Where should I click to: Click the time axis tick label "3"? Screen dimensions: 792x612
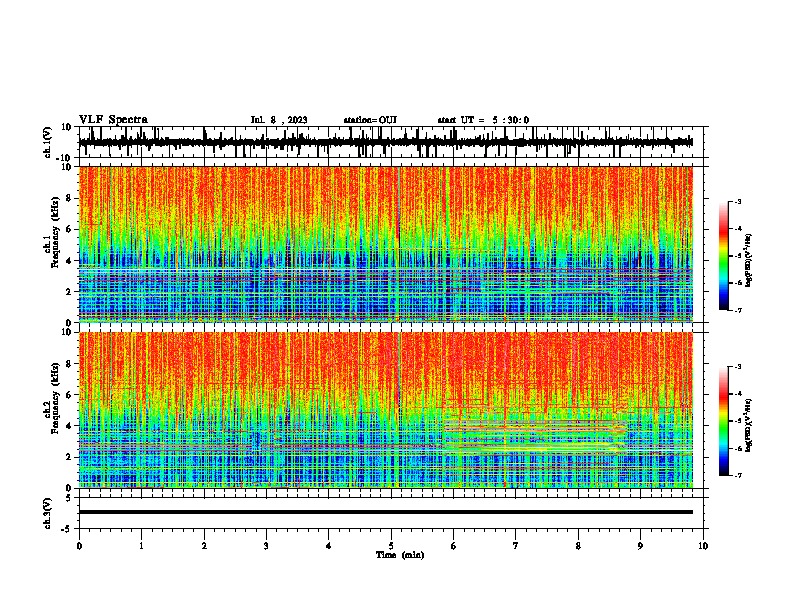pos(266,546)
